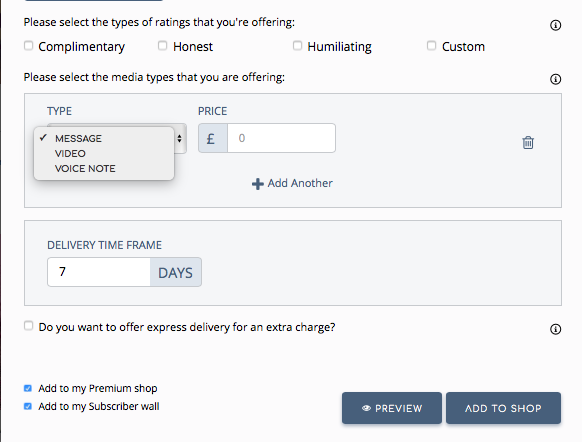This screenshot has height=442, width=582.
Task: Click the ADD TO SHOP button
Action: point(503,408)
